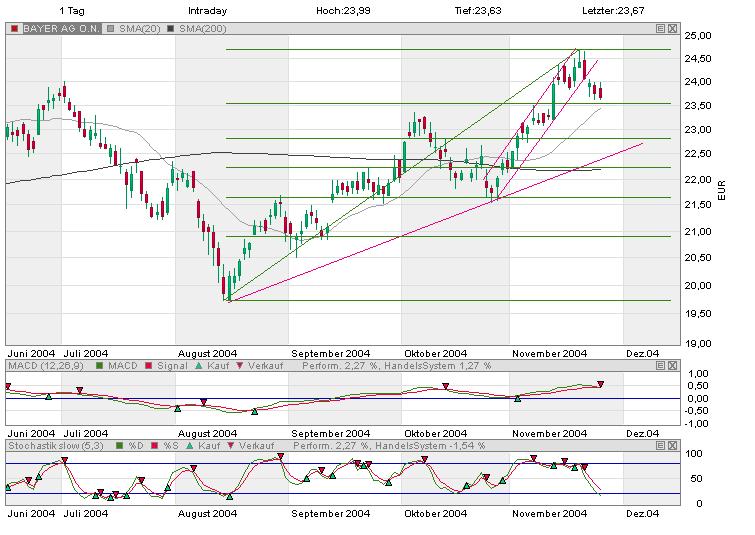Click the MACD Verkauf marker in October

[446, 386]
